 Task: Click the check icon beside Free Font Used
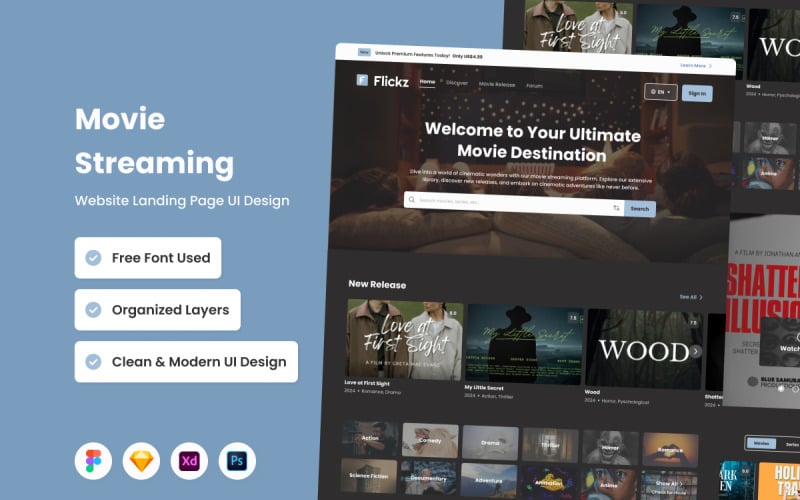point(93,258)
